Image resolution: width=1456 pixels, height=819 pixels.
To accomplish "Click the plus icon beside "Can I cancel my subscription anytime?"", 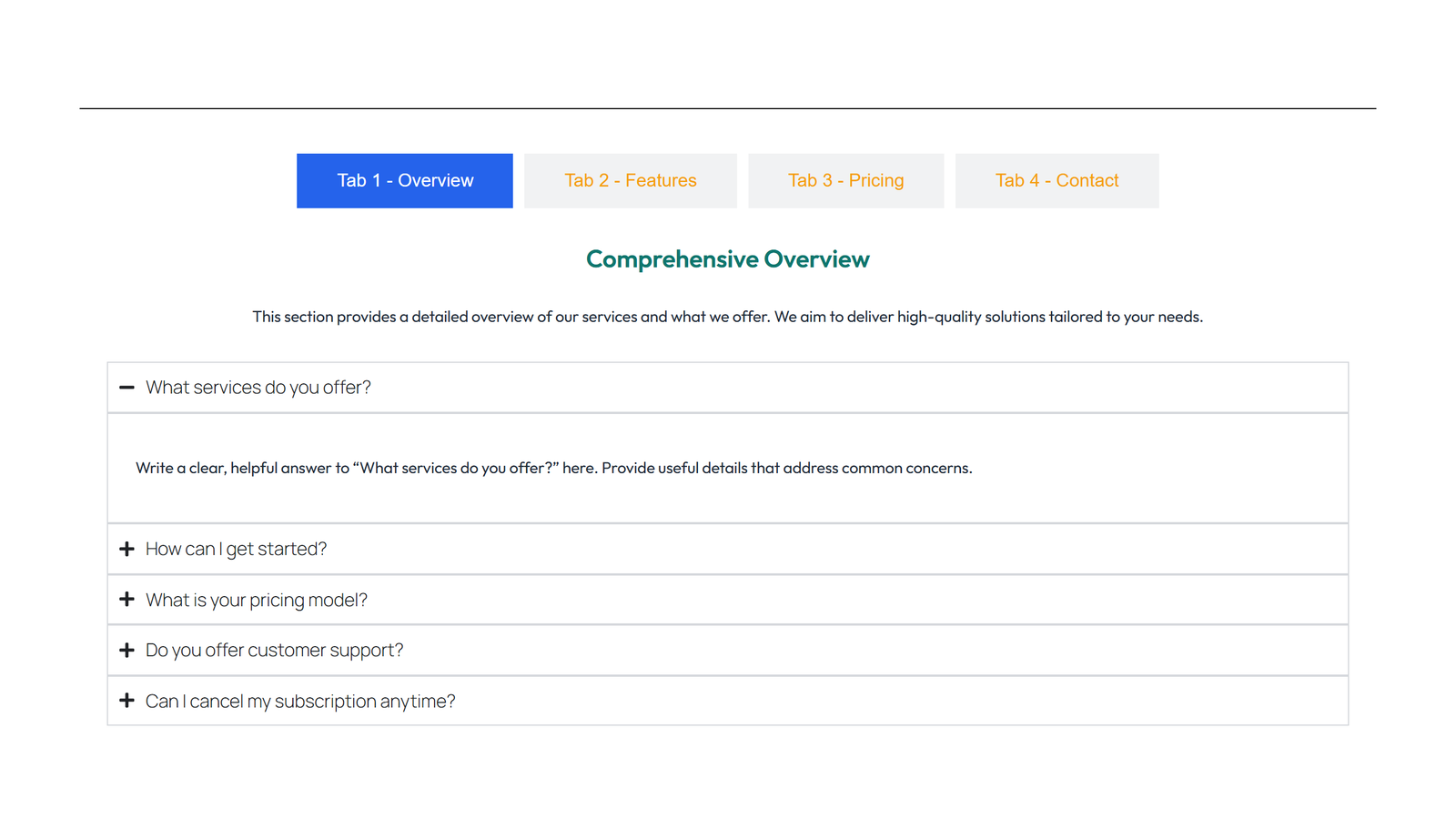I will [127, 701].
